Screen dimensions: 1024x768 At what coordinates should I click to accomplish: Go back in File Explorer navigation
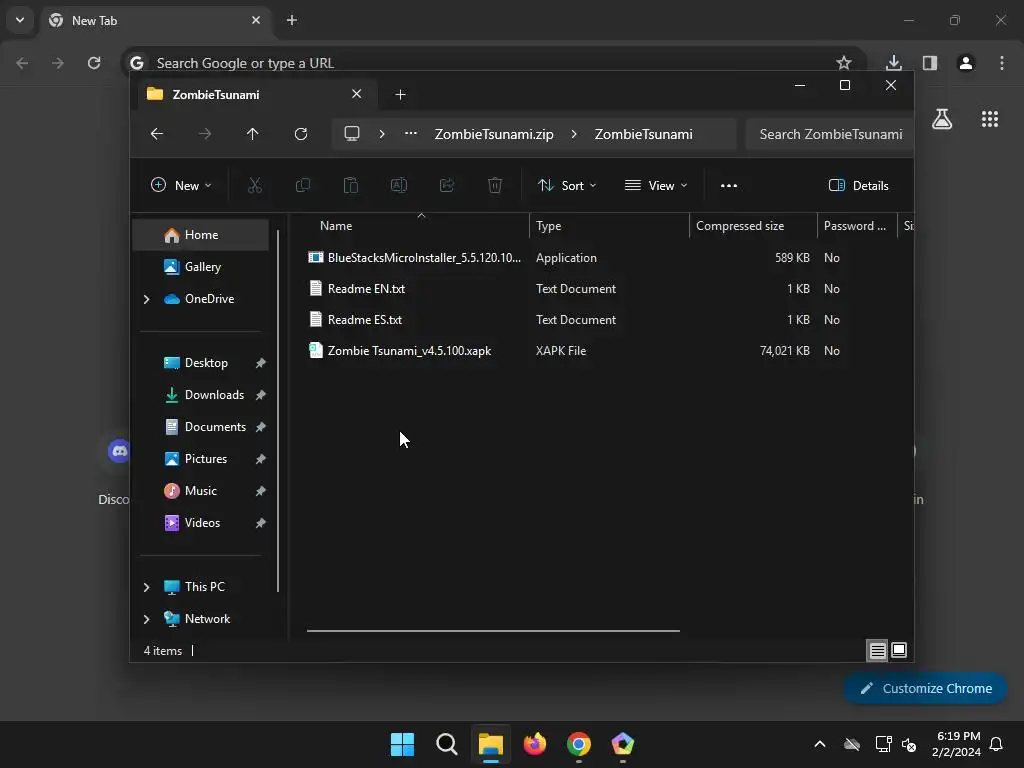click(157, 134)
